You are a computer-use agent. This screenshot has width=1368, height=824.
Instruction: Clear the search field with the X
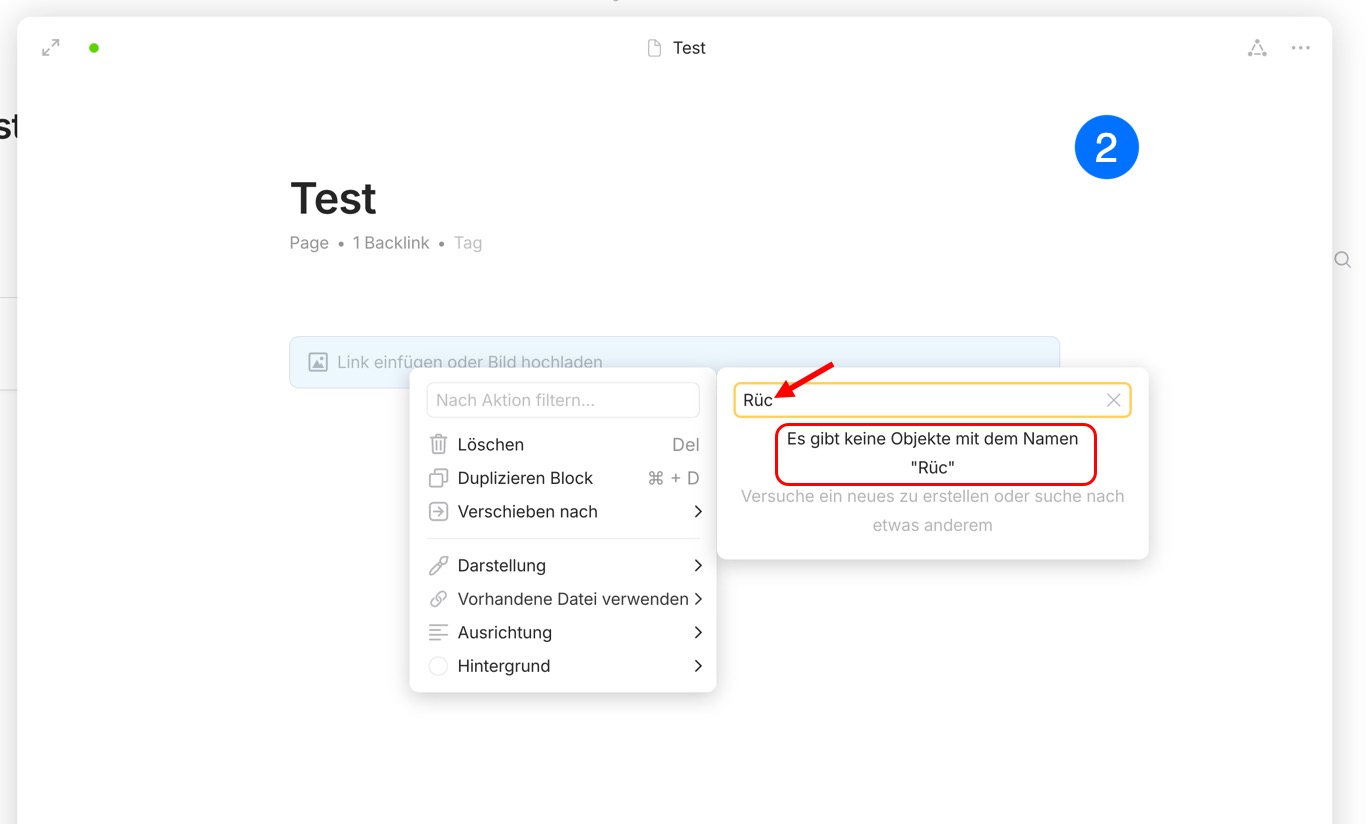(x=1113, y=400)
